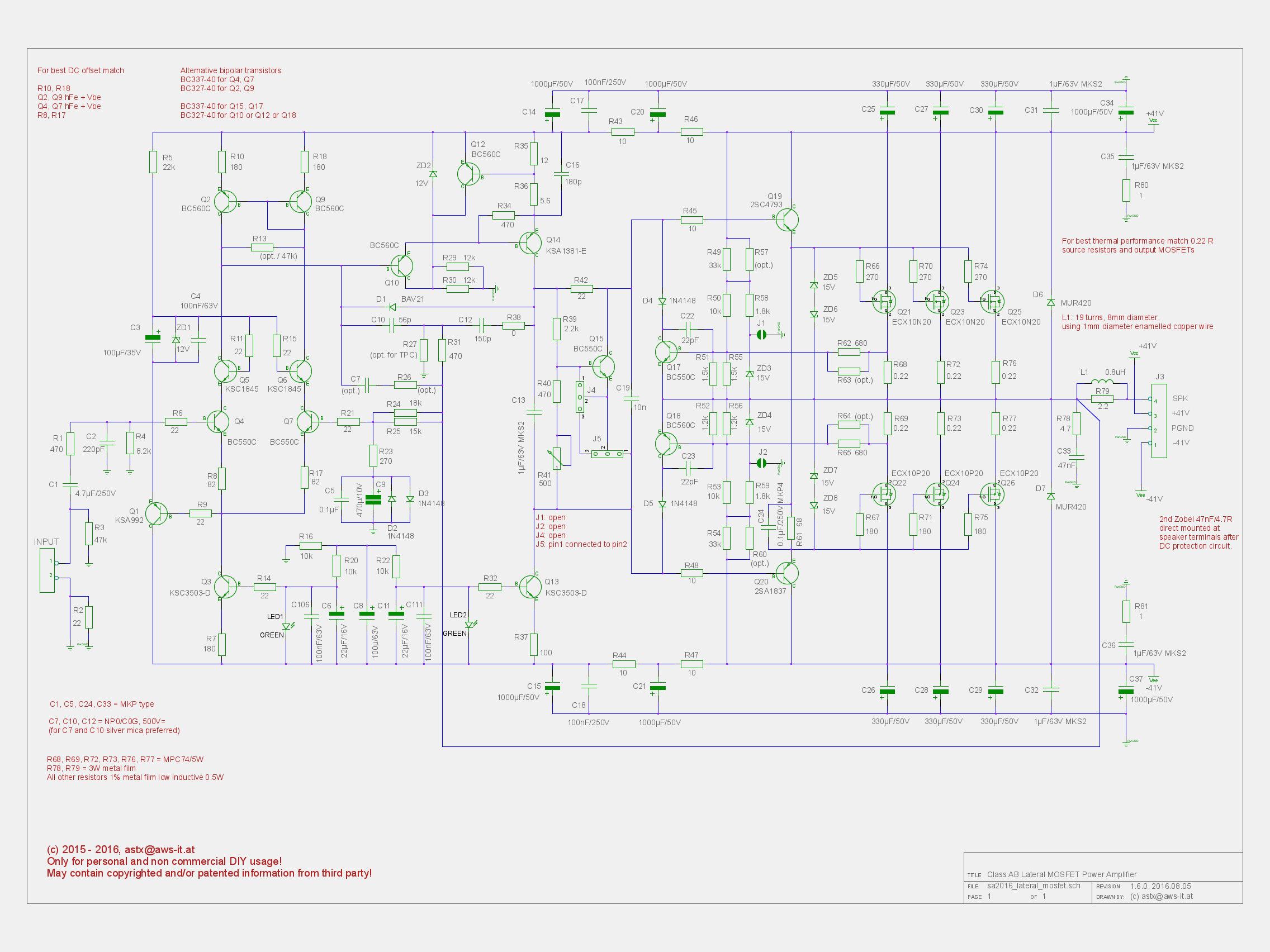Click the revision text '1.6.0, 2016.08.05'
The image size is (1270, 952).
(x=1161, y=886)
